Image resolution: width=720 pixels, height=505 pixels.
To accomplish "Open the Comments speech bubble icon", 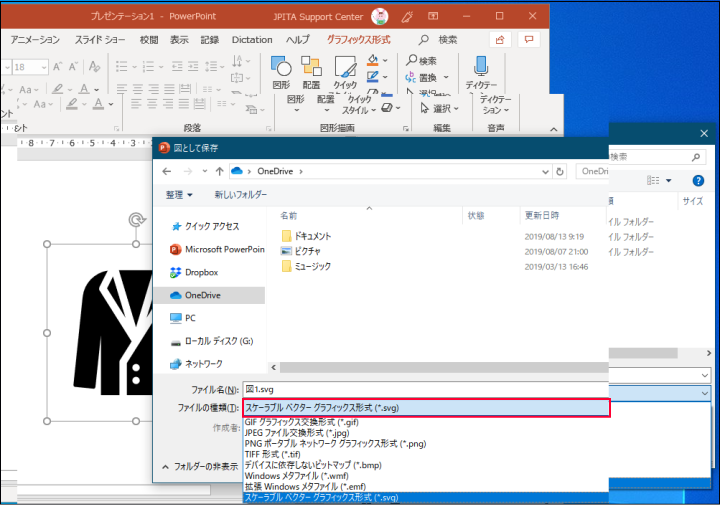I will 529,40.
